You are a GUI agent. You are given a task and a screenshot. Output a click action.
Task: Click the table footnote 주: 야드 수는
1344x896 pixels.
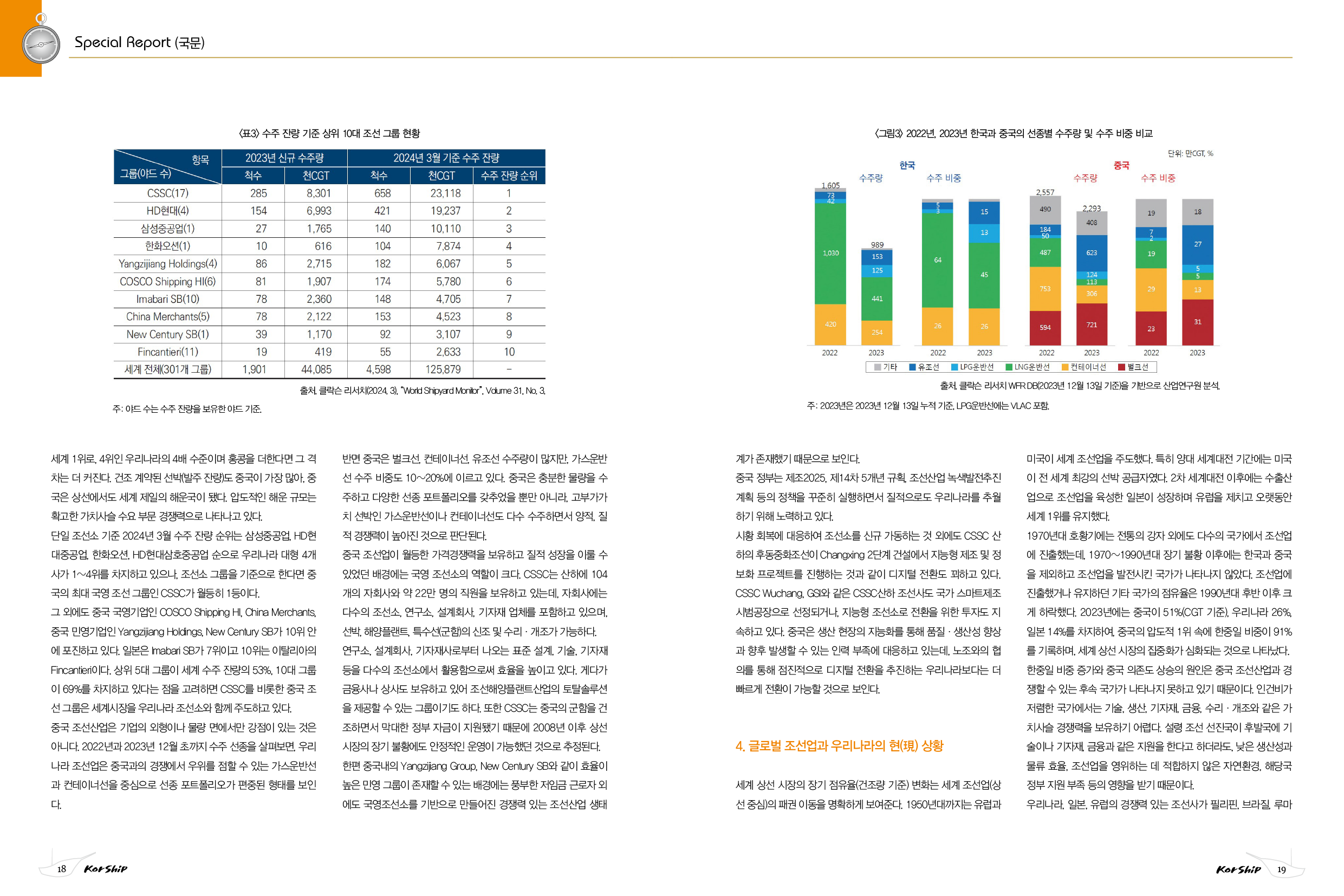click(x=187, y=408)
